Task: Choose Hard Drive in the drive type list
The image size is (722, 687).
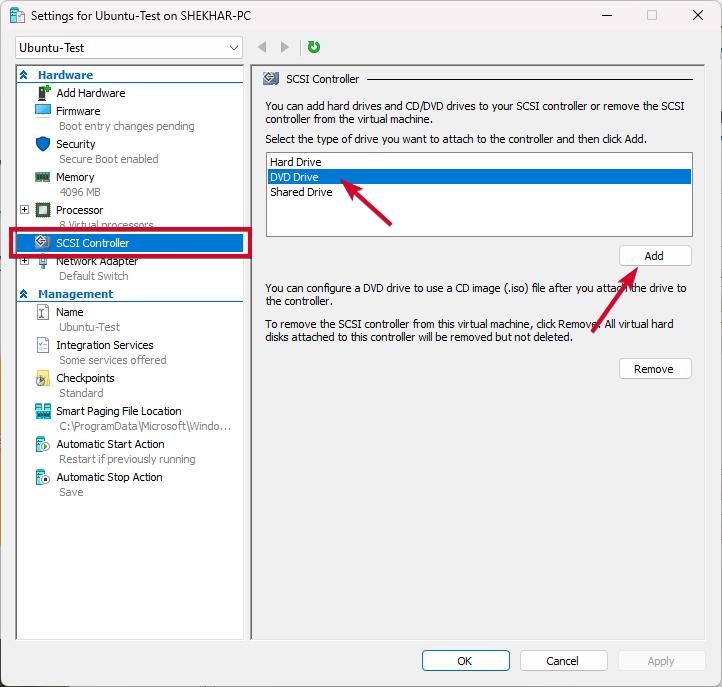Action: coord(479,162)
